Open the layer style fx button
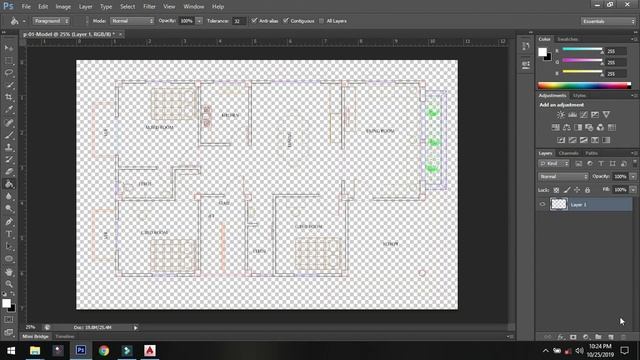The width and height of the screenshot is (640, 360). click(x=561, y=337)
